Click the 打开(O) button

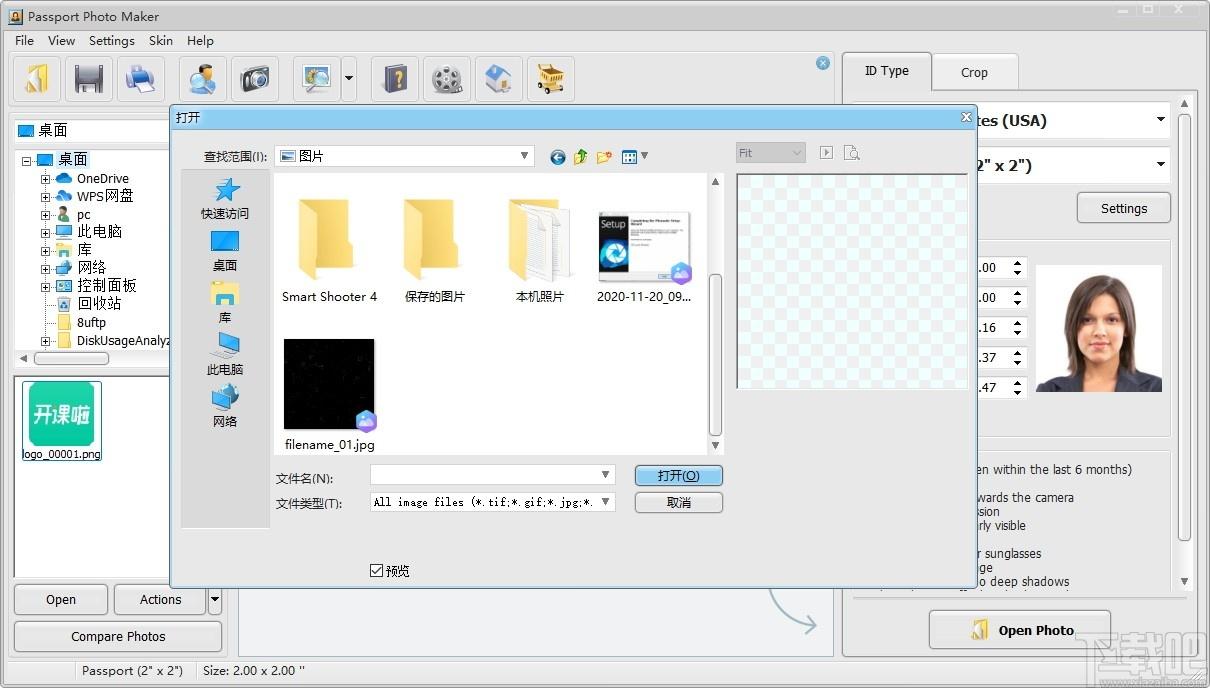(678, 476)
